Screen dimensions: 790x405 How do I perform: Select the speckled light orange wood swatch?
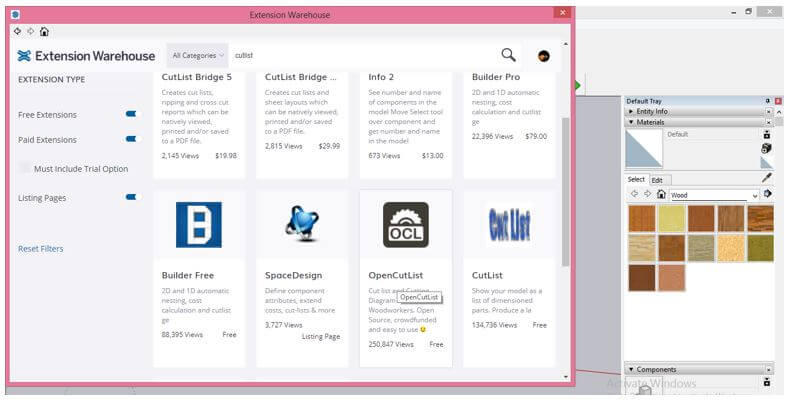coord(731,248)
